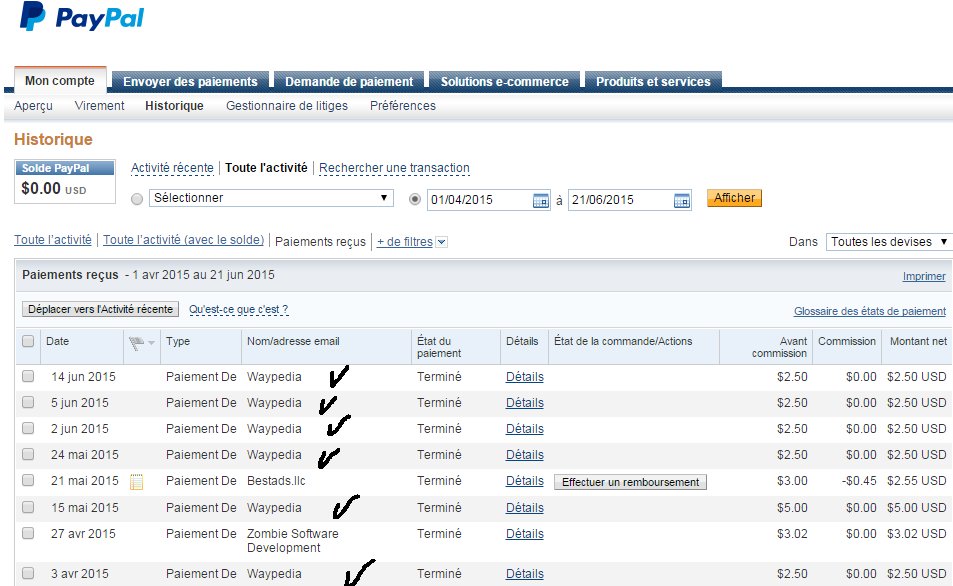
Task: Tick the checkbox for 27 avr 2015
Action: 28,533
